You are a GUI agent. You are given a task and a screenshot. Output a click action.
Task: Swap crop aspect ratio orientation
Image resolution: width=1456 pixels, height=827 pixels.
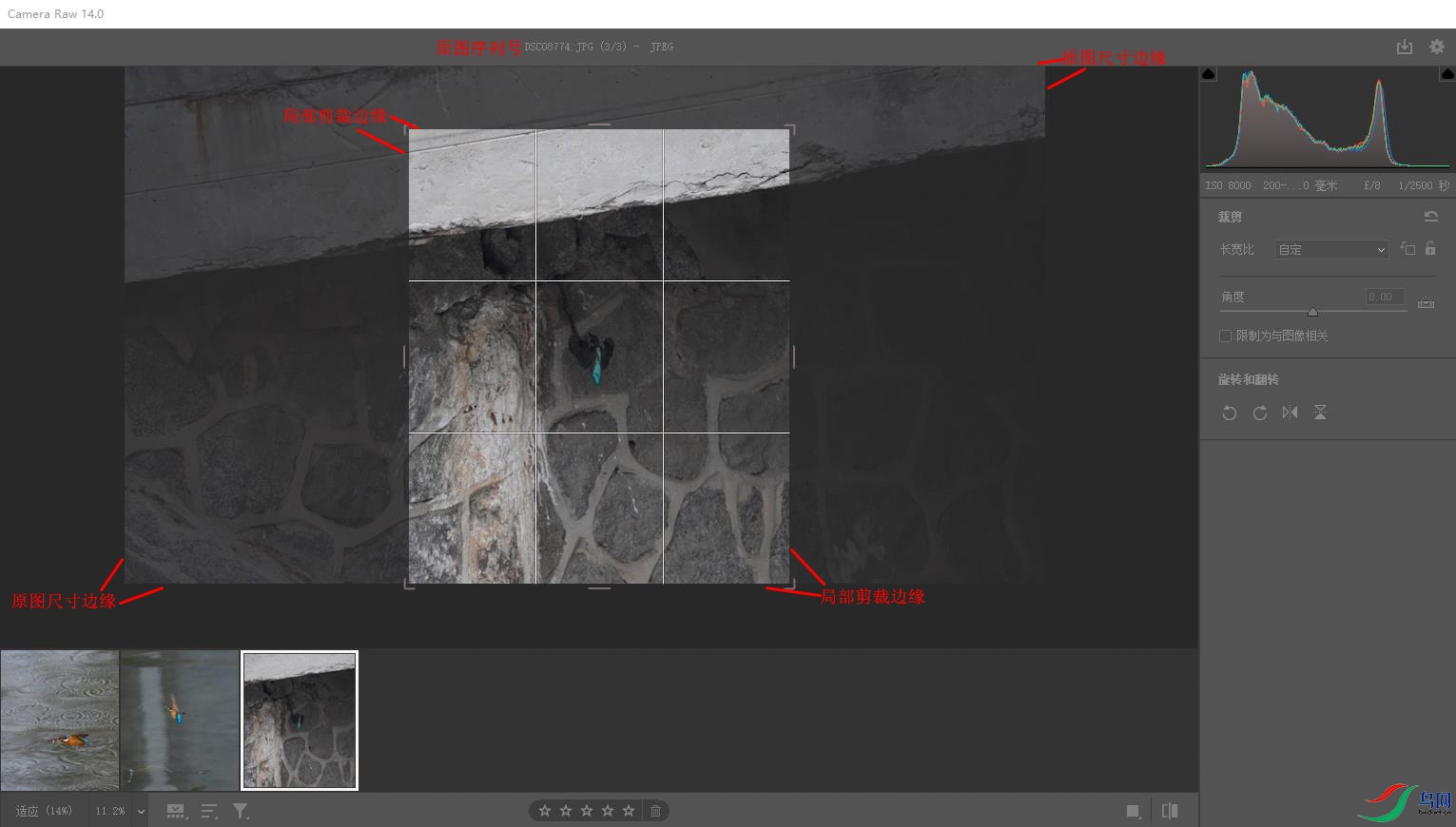1408,249
